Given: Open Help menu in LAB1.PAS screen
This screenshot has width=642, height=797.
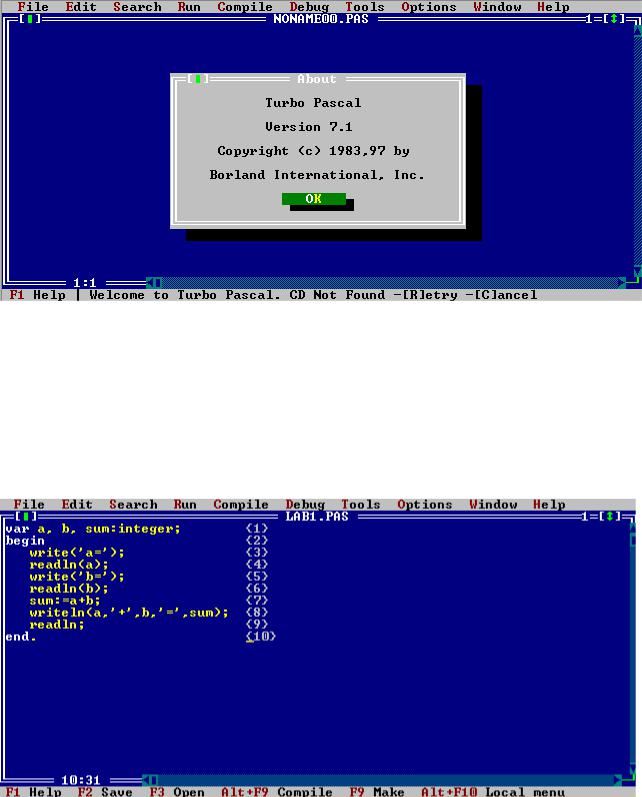Looking at the screenshot, I should (549, 504).
